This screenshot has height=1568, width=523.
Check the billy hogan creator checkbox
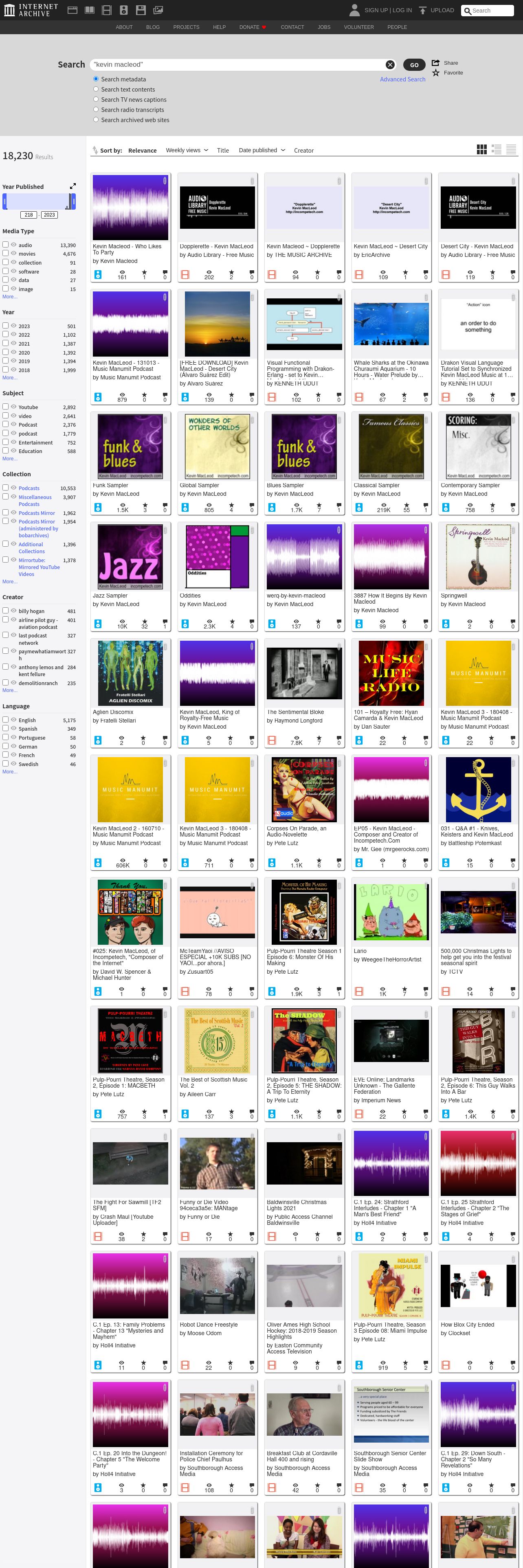(5, 611)
